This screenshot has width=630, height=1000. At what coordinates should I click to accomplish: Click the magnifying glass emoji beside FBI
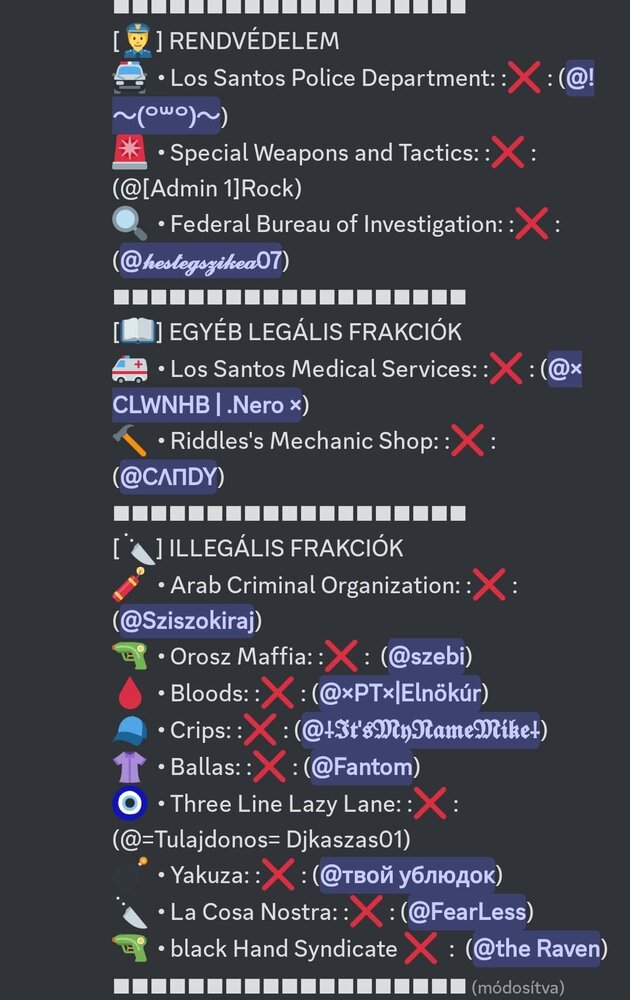(129, 224)
